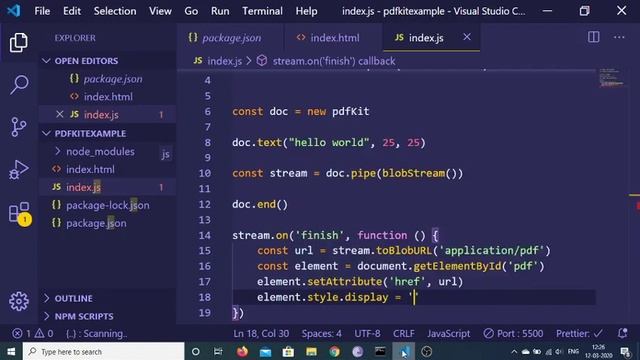640x360 pixels.
Task: Open the Help menu
Action: pos(306,11)
